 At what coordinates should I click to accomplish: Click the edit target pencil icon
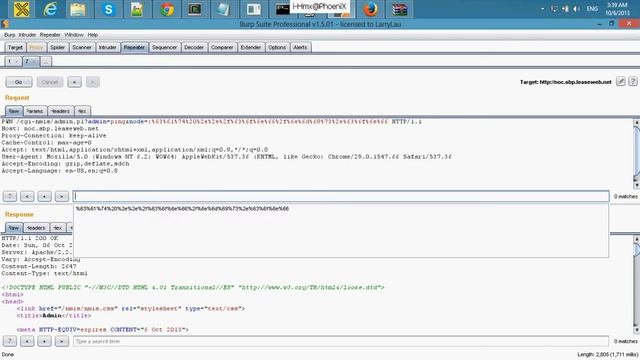(x=620, y=82)
